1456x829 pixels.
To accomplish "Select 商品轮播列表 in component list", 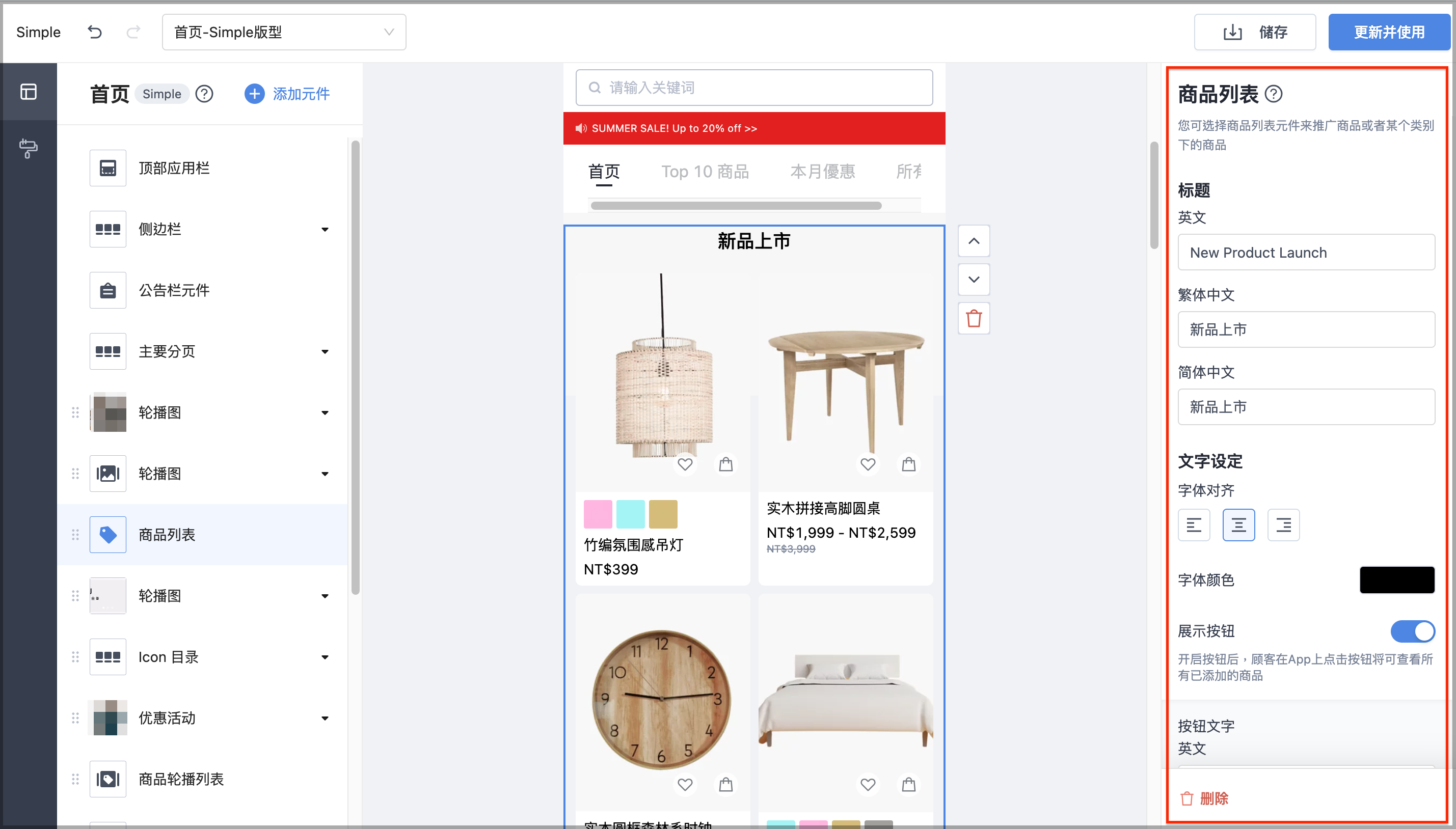I will (x=202, y=779).
